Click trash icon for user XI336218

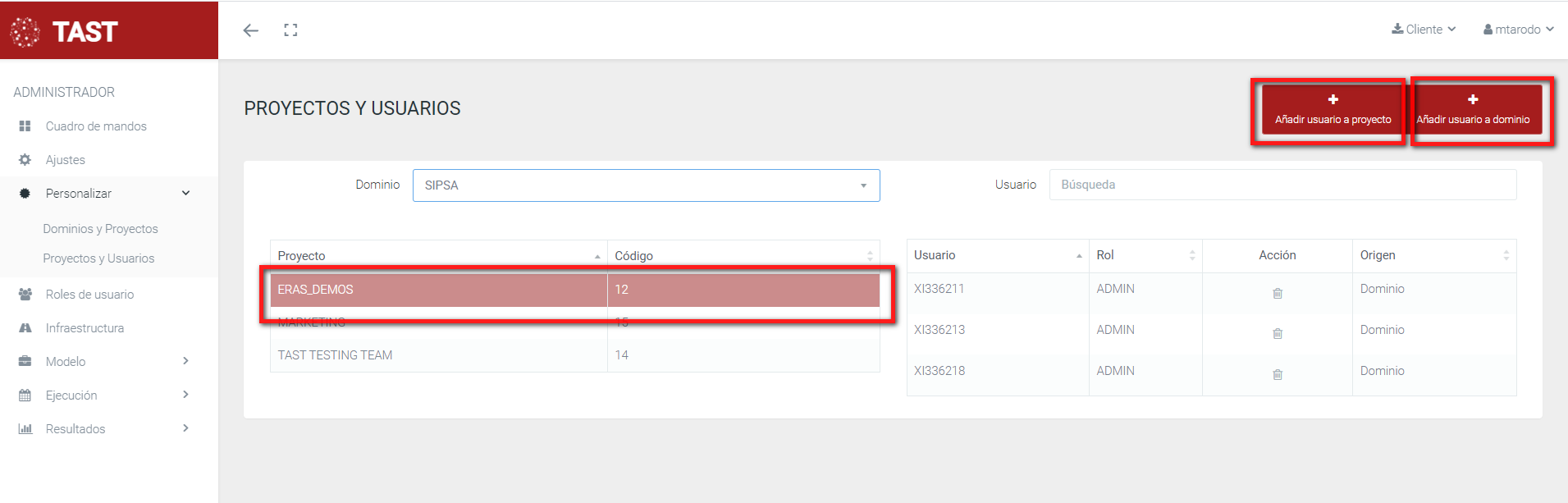[1277, 374]
